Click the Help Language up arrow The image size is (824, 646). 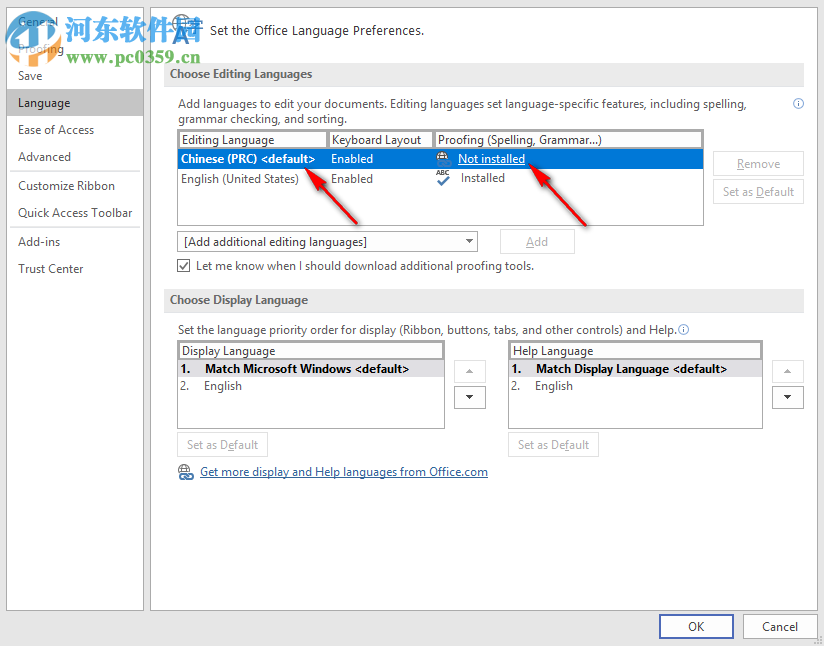tap(787, 370)
